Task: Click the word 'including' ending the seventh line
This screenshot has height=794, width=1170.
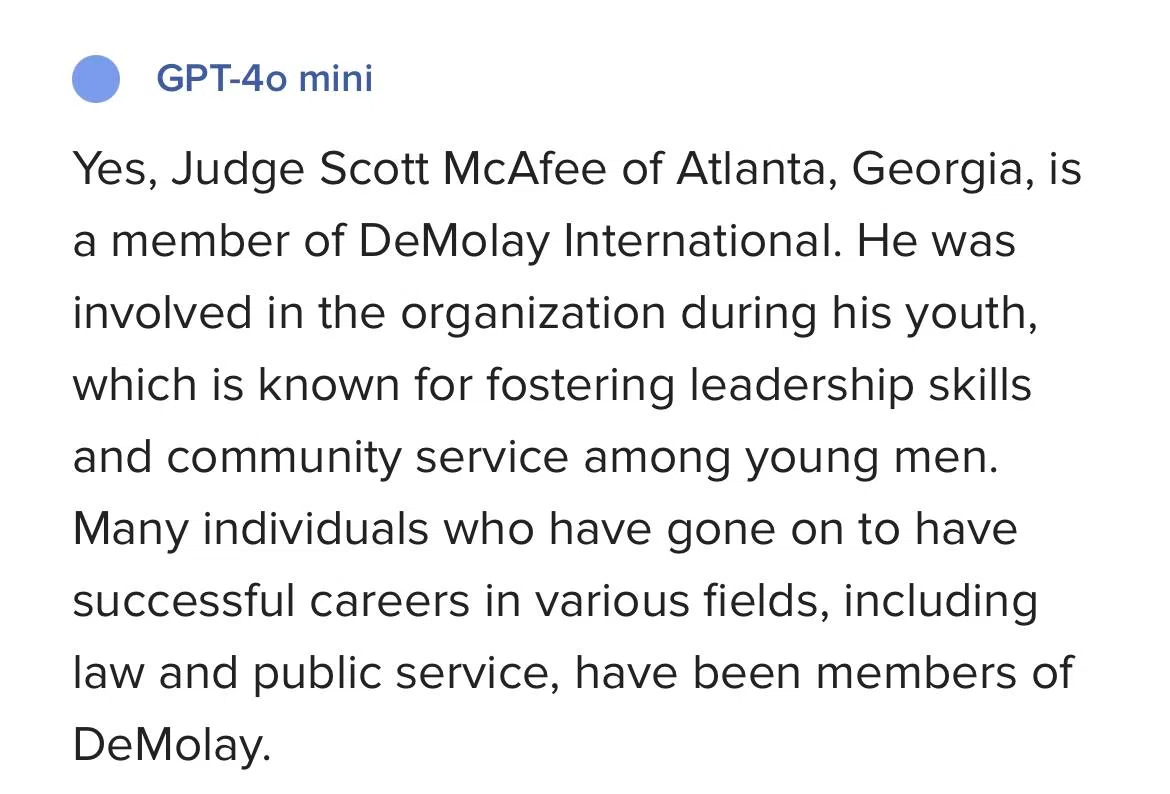Action: click(x=941, y=601)
